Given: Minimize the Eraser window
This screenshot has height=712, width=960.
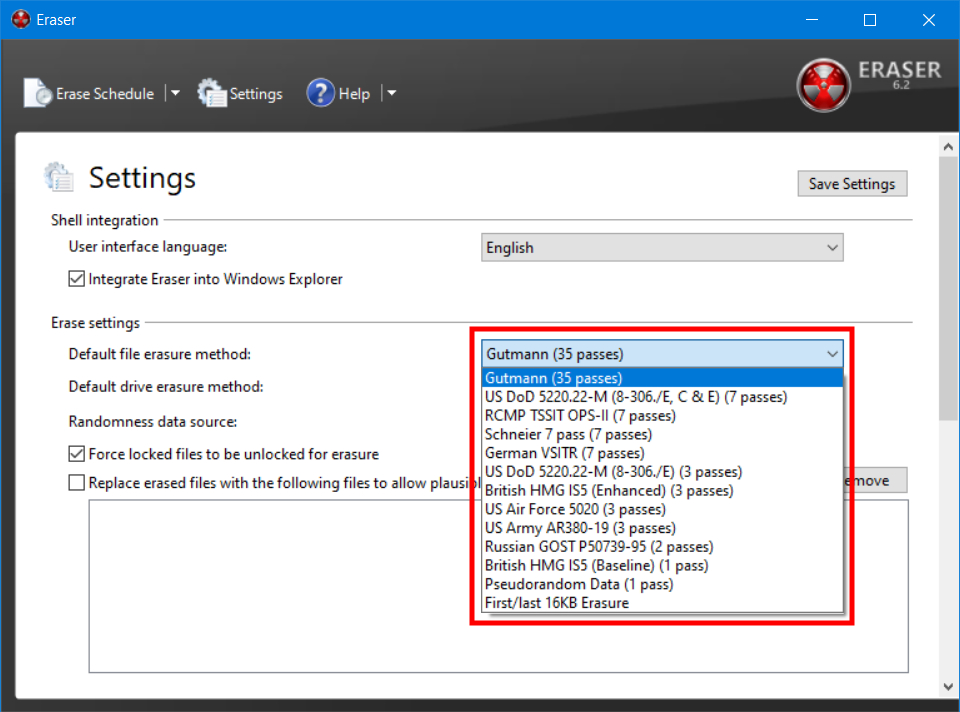Looking at the screenshot, I should point(812,20).
